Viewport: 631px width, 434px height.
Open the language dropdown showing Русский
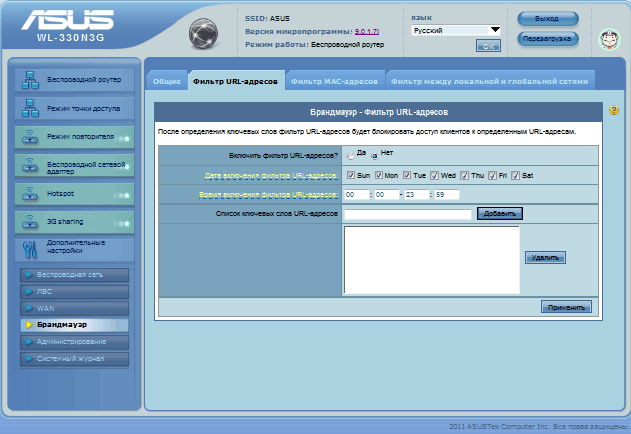[x=455, y=31]
